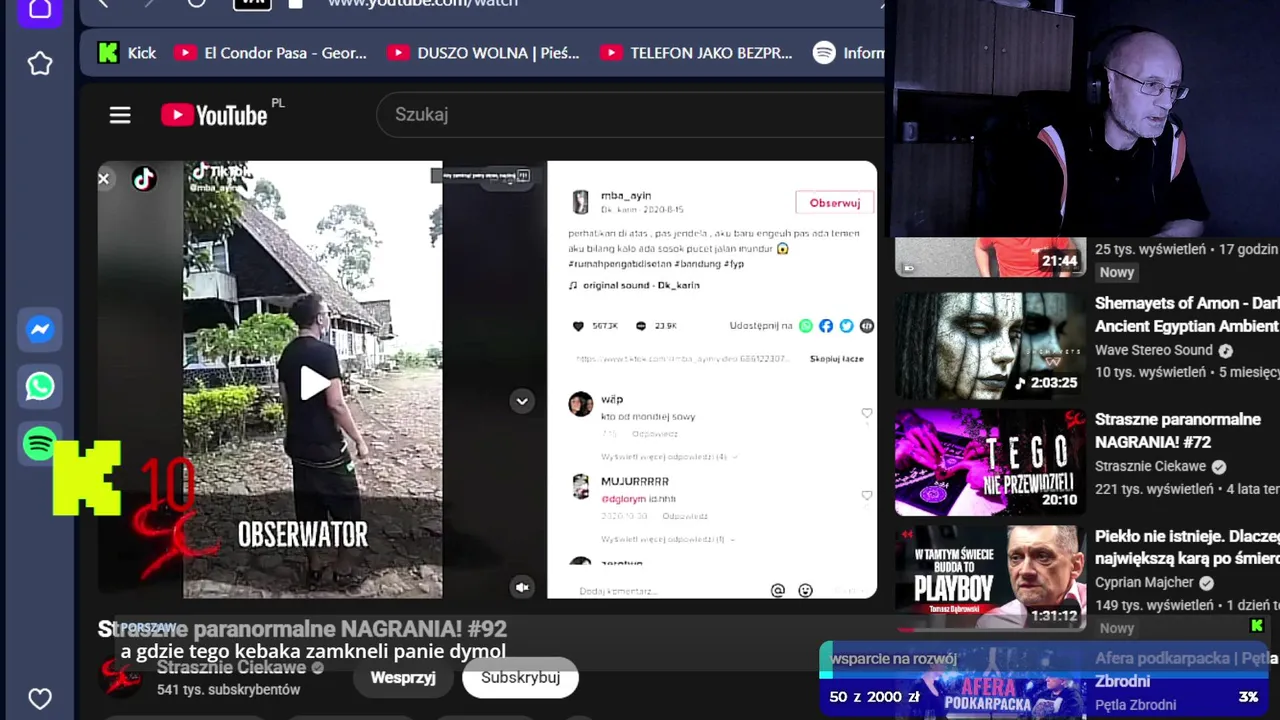Image resolution: width=1280 pixels, height=720 pixels.
Task: Click the Piekło nie istnieje video title
Action: [1187, 548]
